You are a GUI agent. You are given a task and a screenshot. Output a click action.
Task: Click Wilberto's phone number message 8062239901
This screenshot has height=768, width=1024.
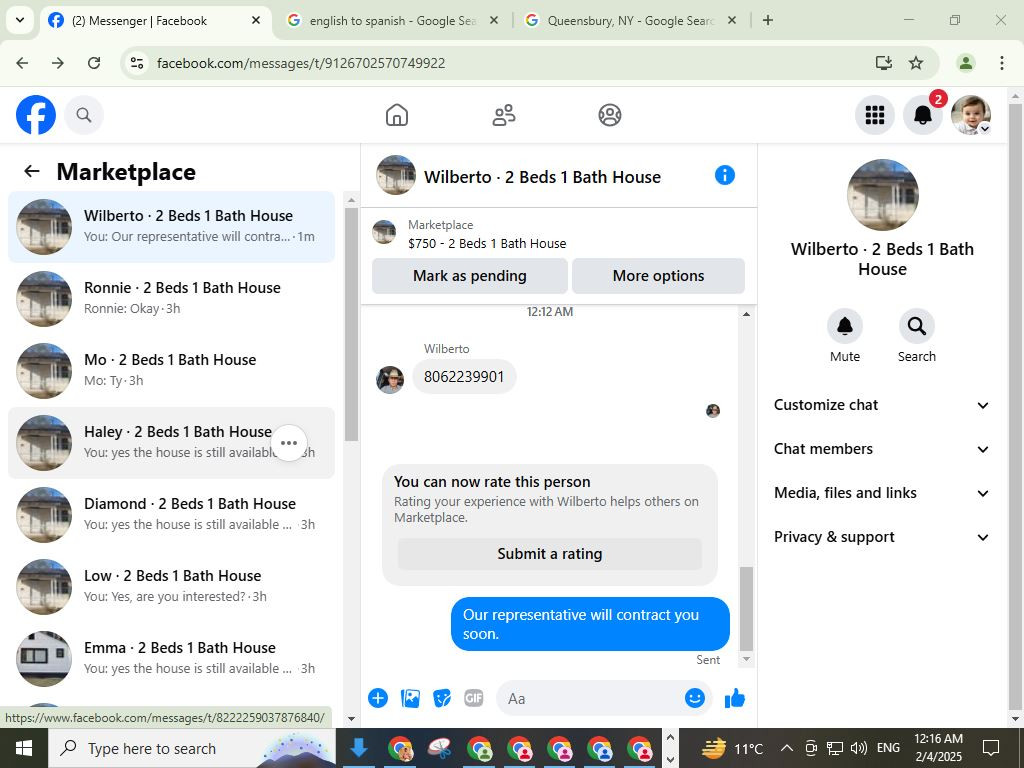464,377
